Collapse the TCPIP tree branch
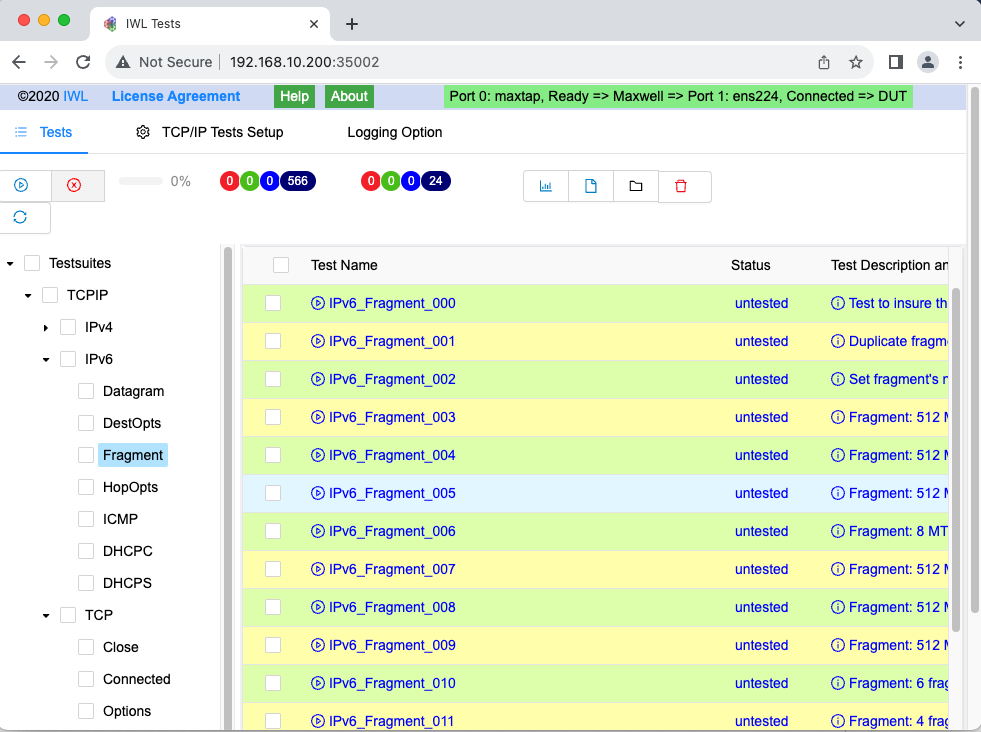 (28, 294)
